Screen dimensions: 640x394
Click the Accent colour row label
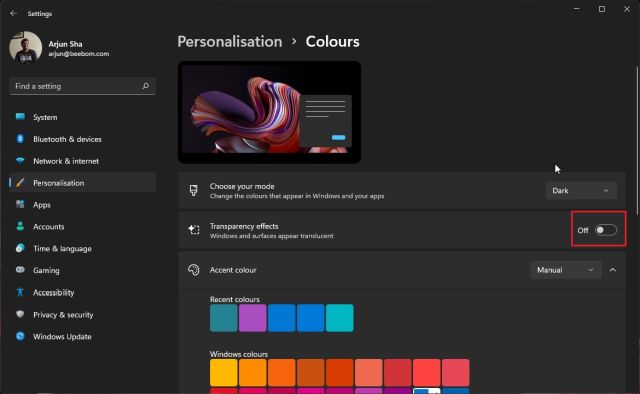tap(233, 270)
